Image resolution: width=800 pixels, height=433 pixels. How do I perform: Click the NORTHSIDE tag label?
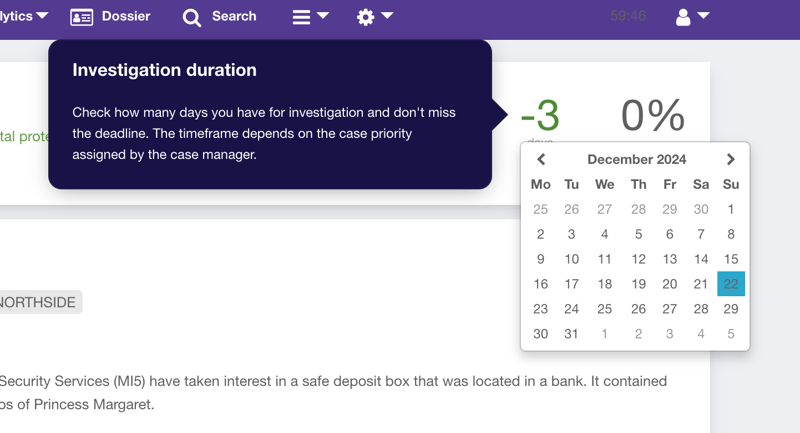pyautogui.click(x=38, y=302)
